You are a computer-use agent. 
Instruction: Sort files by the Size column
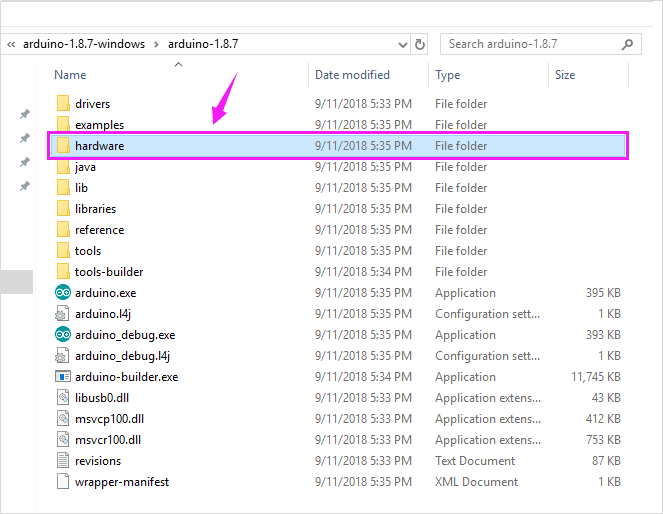[x=565, y=75]
